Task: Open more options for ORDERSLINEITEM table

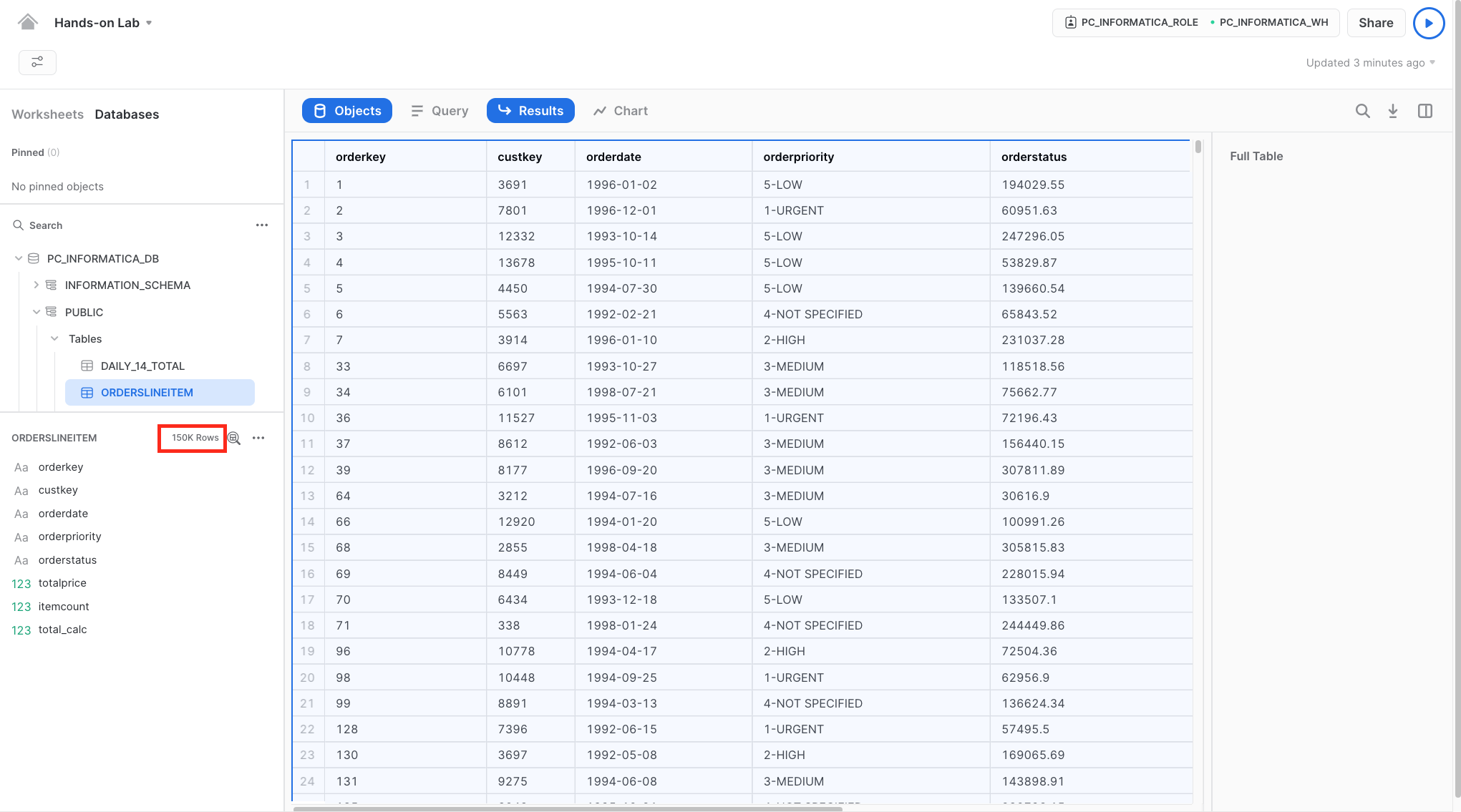Action: pyautogui.click(x=258, y=438)
